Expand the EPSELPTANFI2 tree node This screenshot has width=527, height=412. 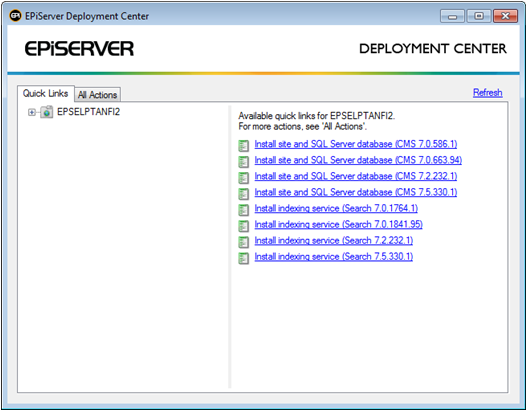coord(32,112)
